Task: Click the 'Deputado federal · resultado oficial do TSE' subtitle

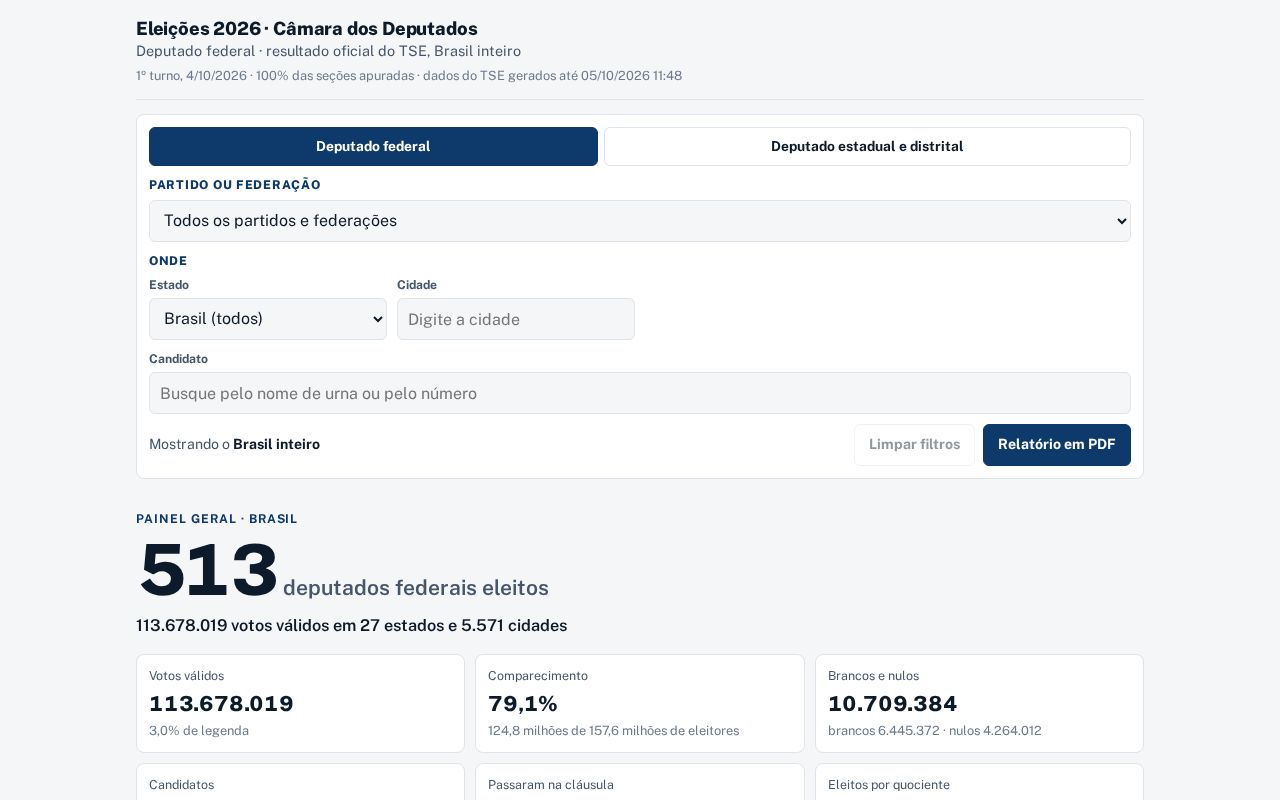Action: [329, 51]
